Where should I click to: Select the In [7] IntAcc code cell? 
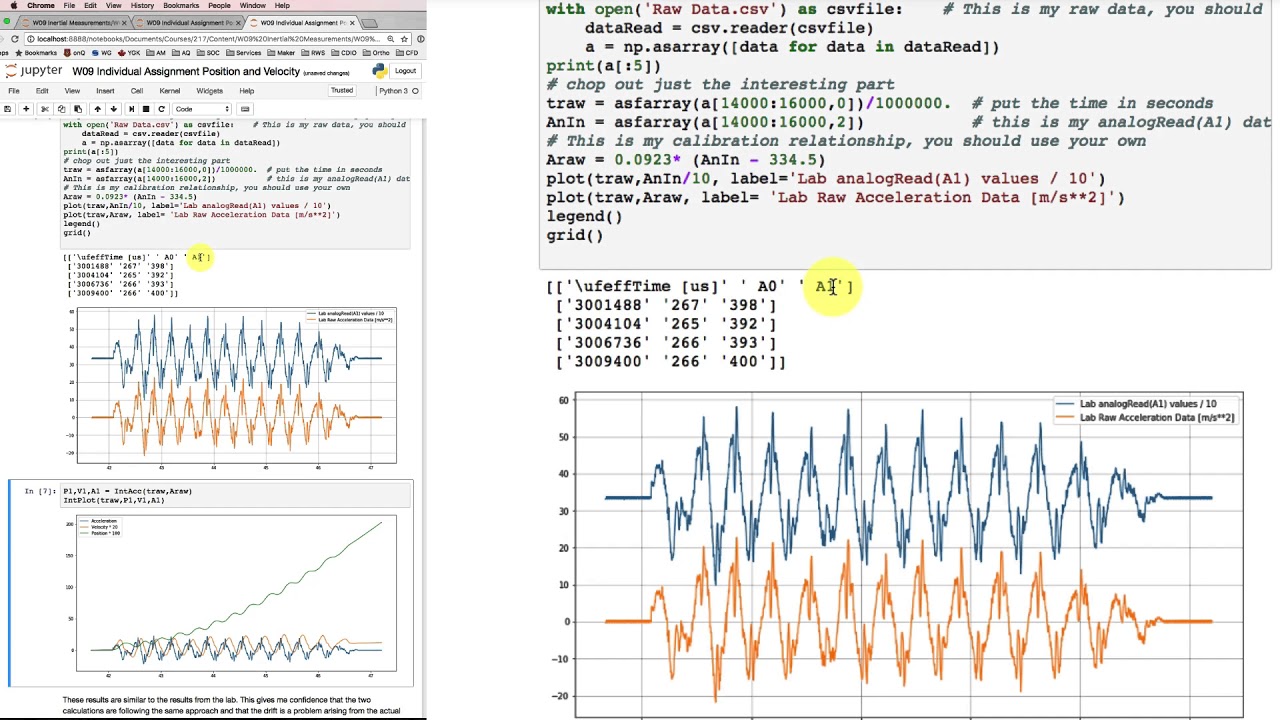[x=236, y=496]
